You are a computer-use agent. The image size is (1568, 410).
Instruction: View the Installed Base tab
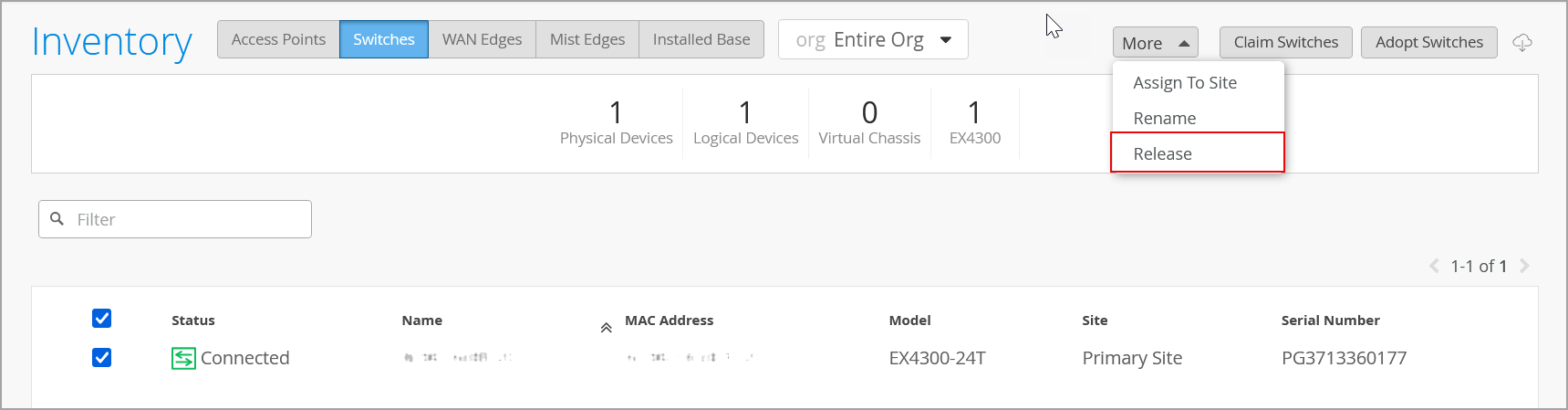701,40
